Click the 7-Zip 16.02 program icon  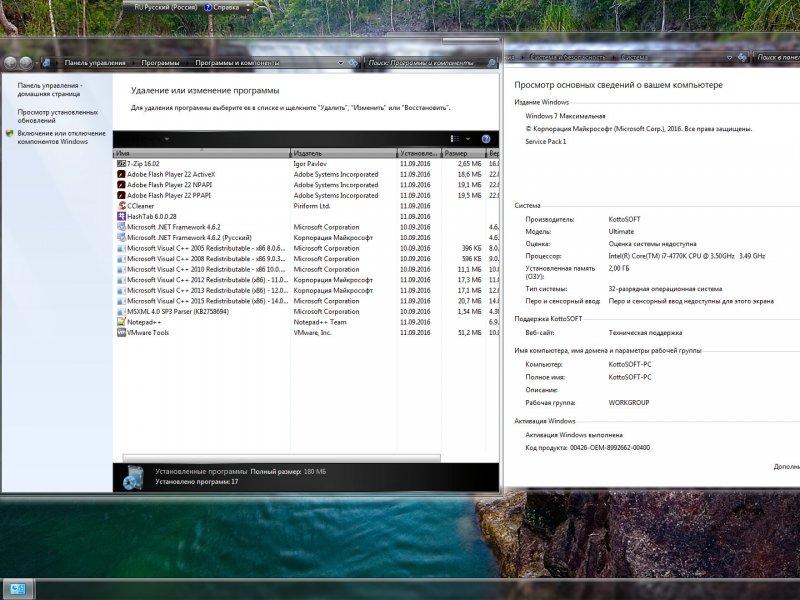pyautogui.click(x=121, y=164)
